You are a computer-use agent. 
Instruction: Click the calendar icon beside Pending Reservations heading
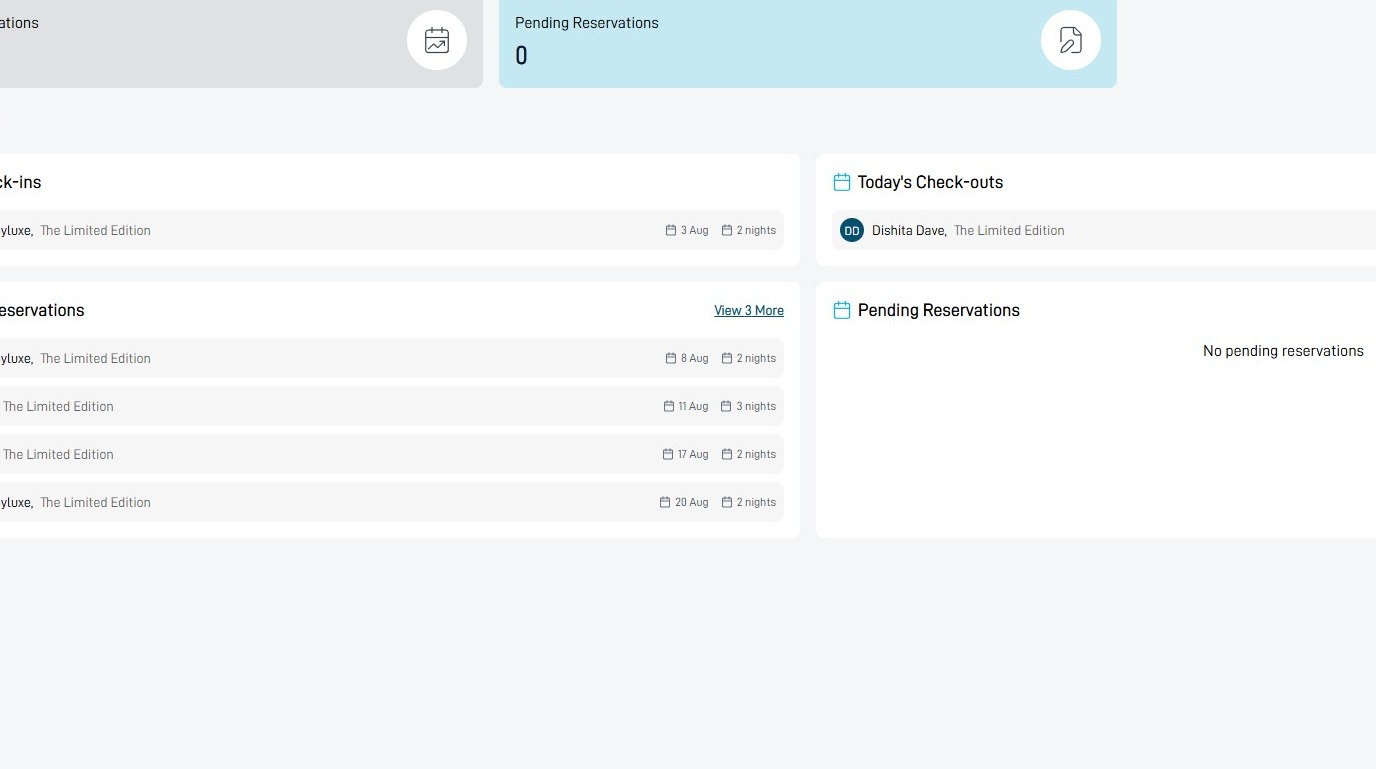pos(842,310)
